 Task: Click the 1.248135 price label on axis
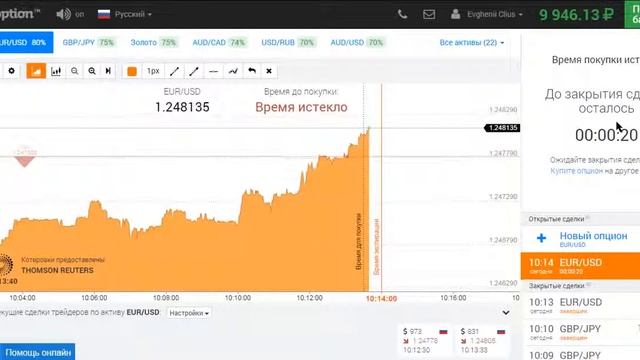tap(502, 128)
